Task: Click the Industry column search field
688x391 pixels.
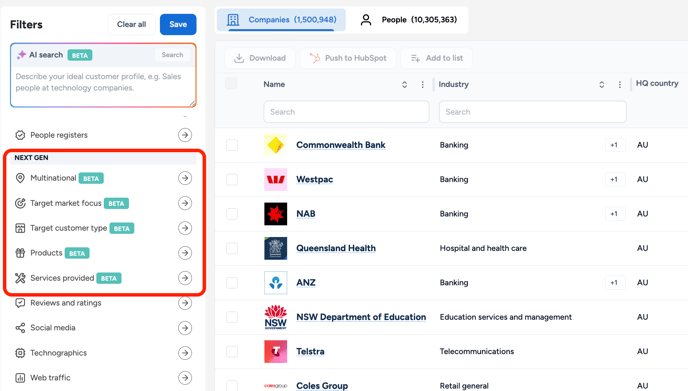Action: click(533, 112)
